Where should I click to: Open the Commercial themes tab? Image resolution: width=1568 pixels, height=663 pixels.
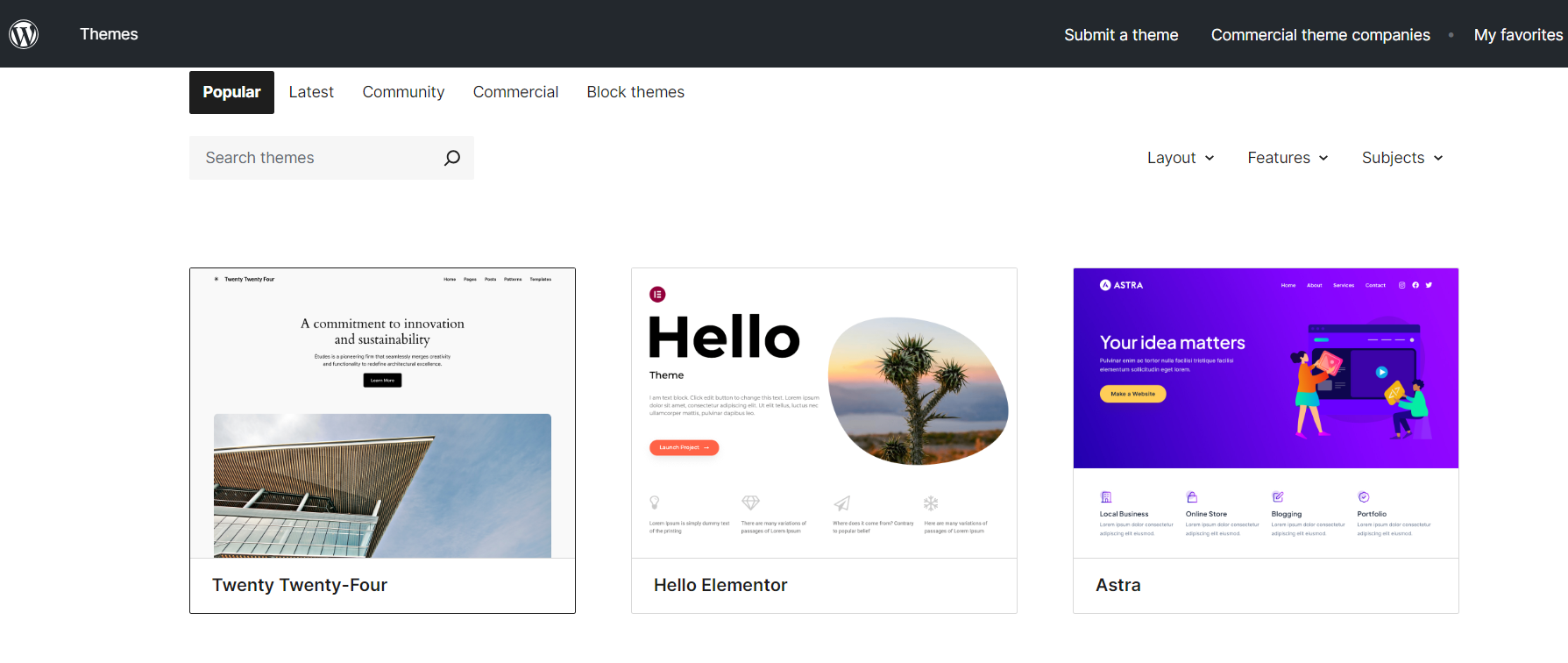515,92
